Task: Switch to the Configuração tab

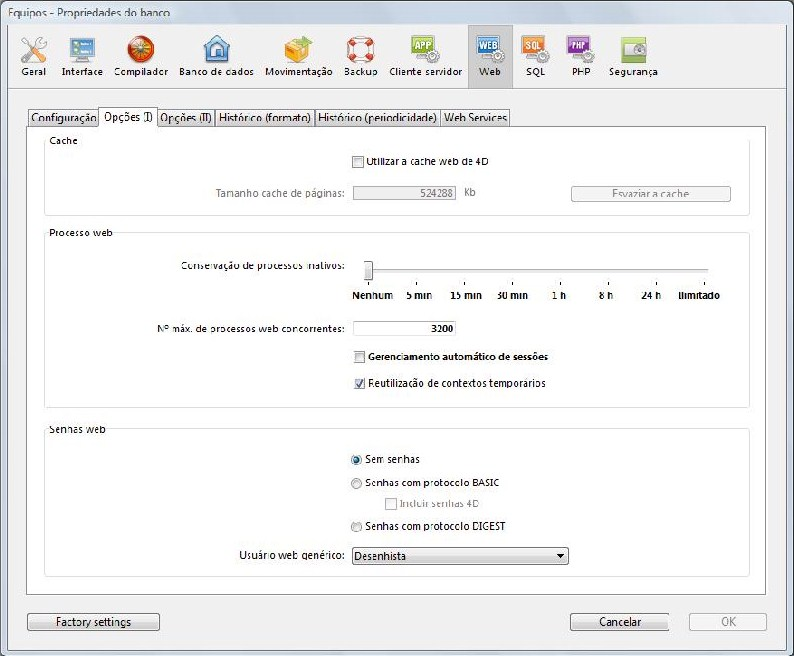Action: (x=63, y=118)
